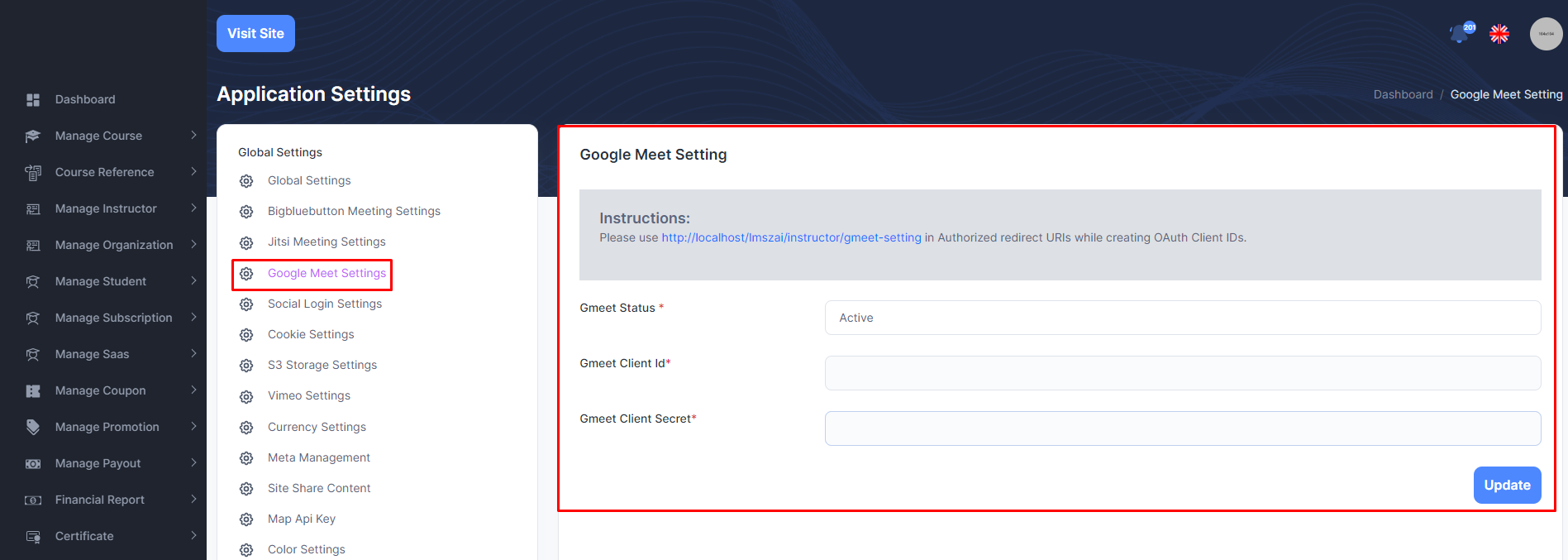Open the gmeet-setting redirect URL link
The width and height of the screenshot is (1568, 560).
[x=791, y=237]
